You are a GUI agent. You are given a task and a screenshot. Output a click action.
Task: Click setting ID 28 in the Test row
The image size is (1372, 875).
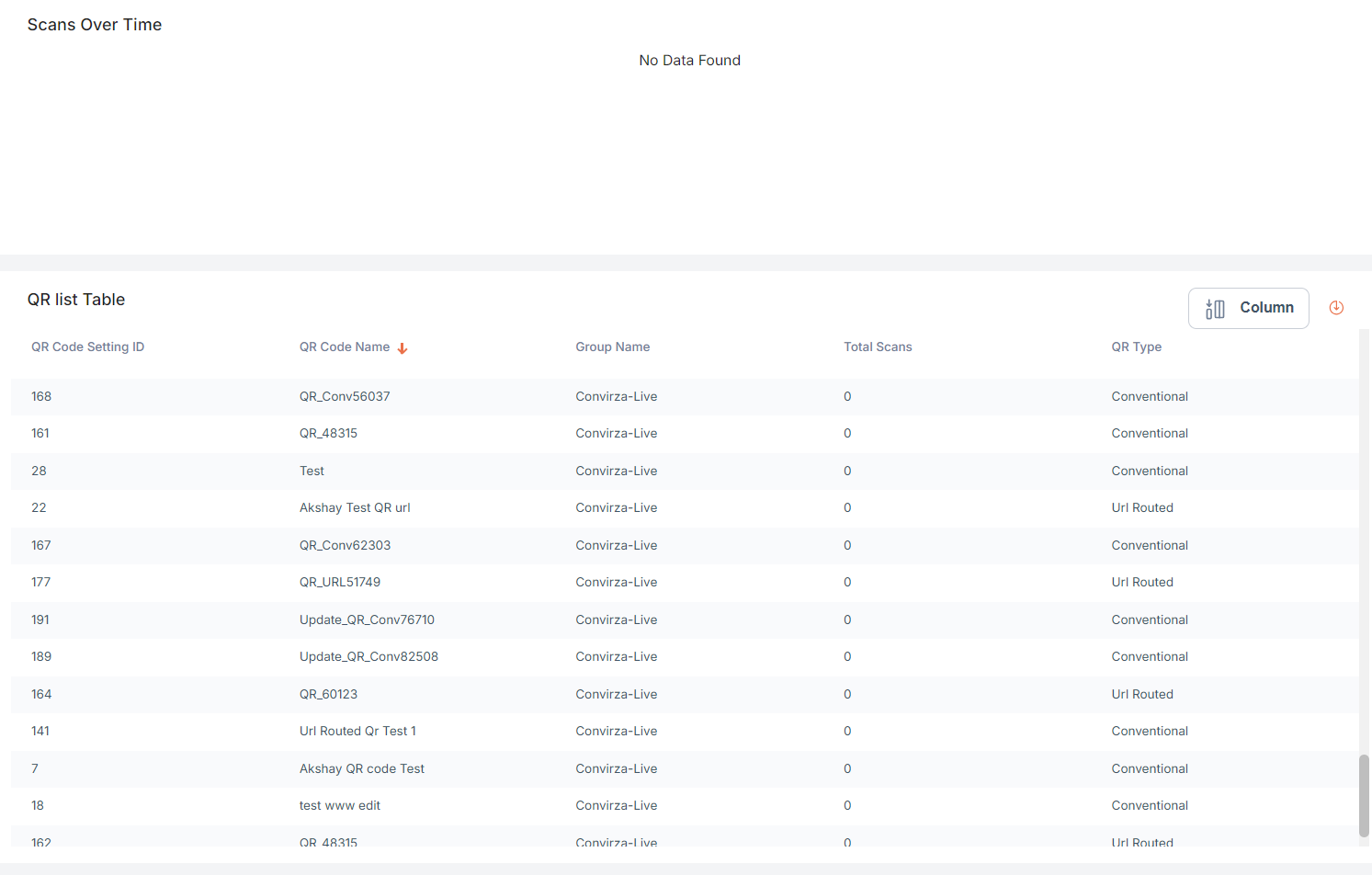(39, 472)
